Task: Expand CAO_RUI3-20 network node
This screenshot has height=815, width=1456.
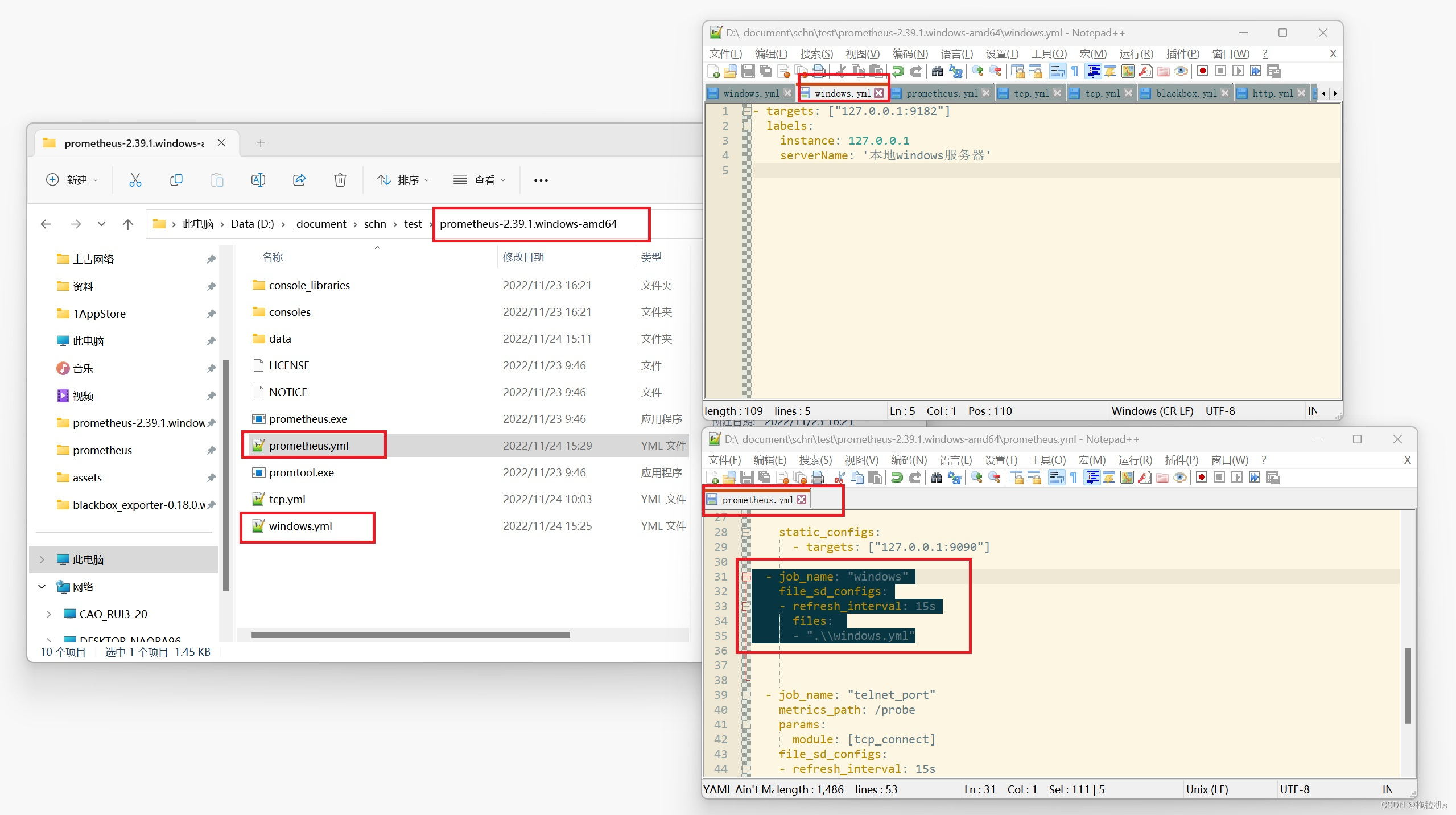Action: coord(49,614)
